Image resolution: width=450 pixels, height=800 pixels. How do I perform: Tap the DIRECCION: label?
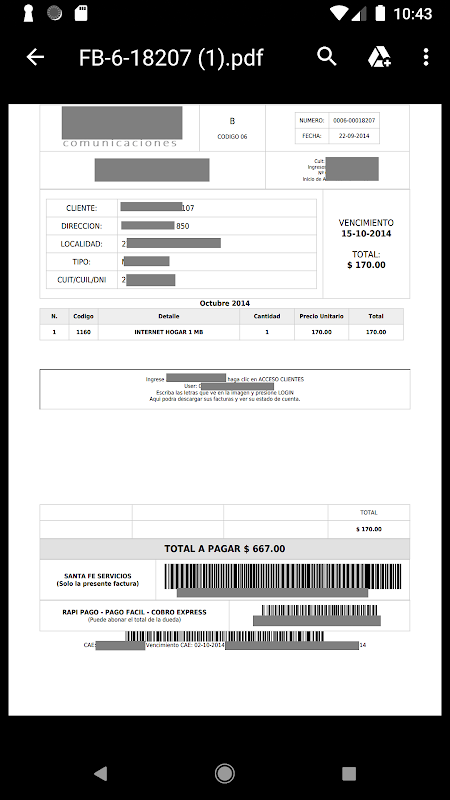pos(82,226)
